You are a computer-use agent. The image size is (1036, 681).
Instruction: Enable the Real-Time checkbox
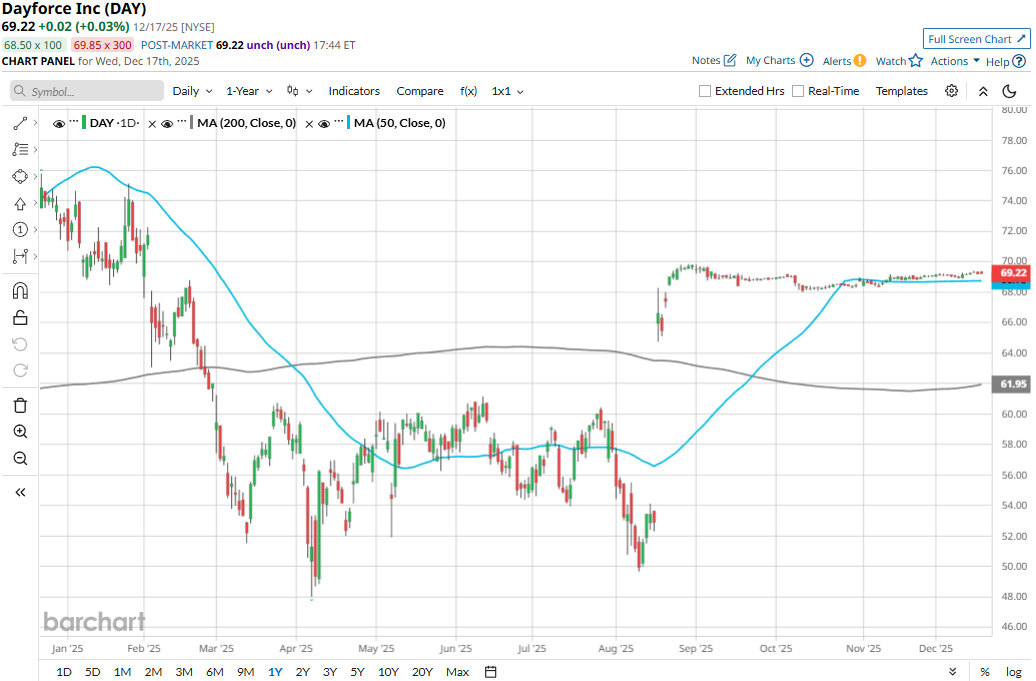(x=798, y=91)
